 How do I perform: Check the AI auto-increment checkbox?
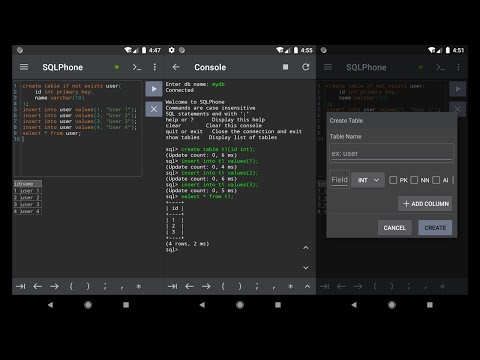click(436, 180)
